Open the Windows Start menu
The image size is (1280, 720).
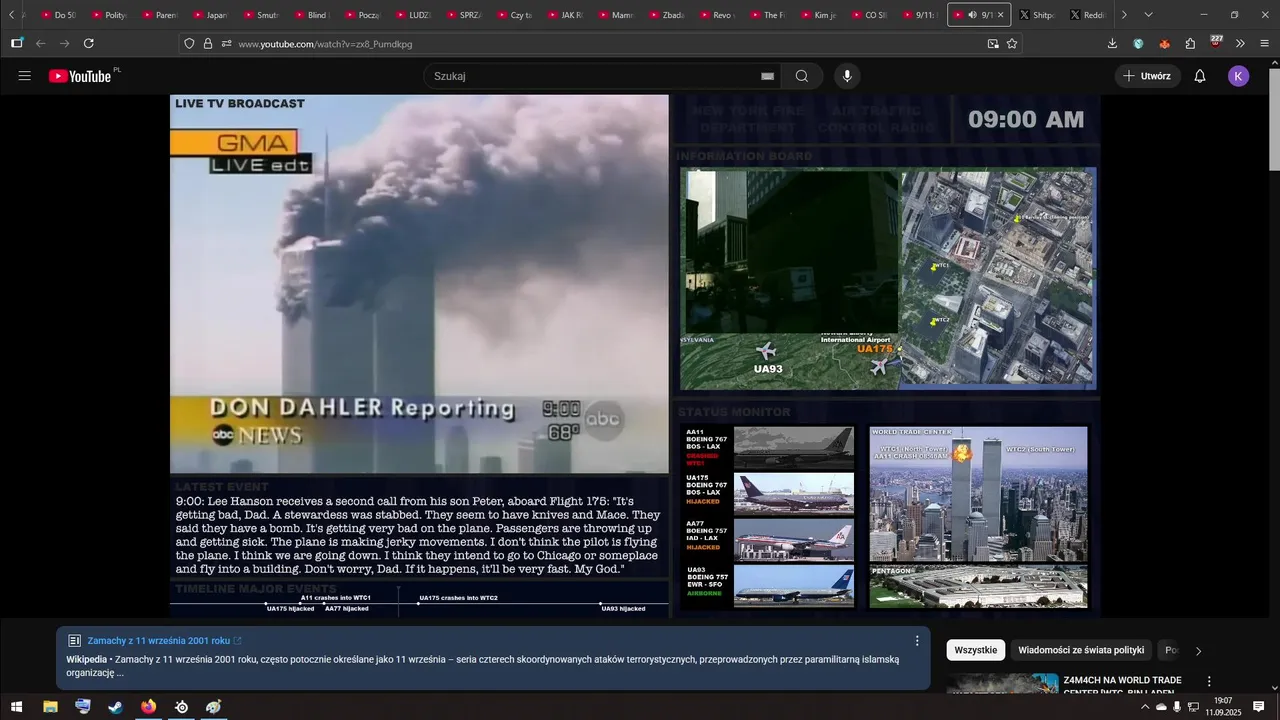click(x=17, y=707)
